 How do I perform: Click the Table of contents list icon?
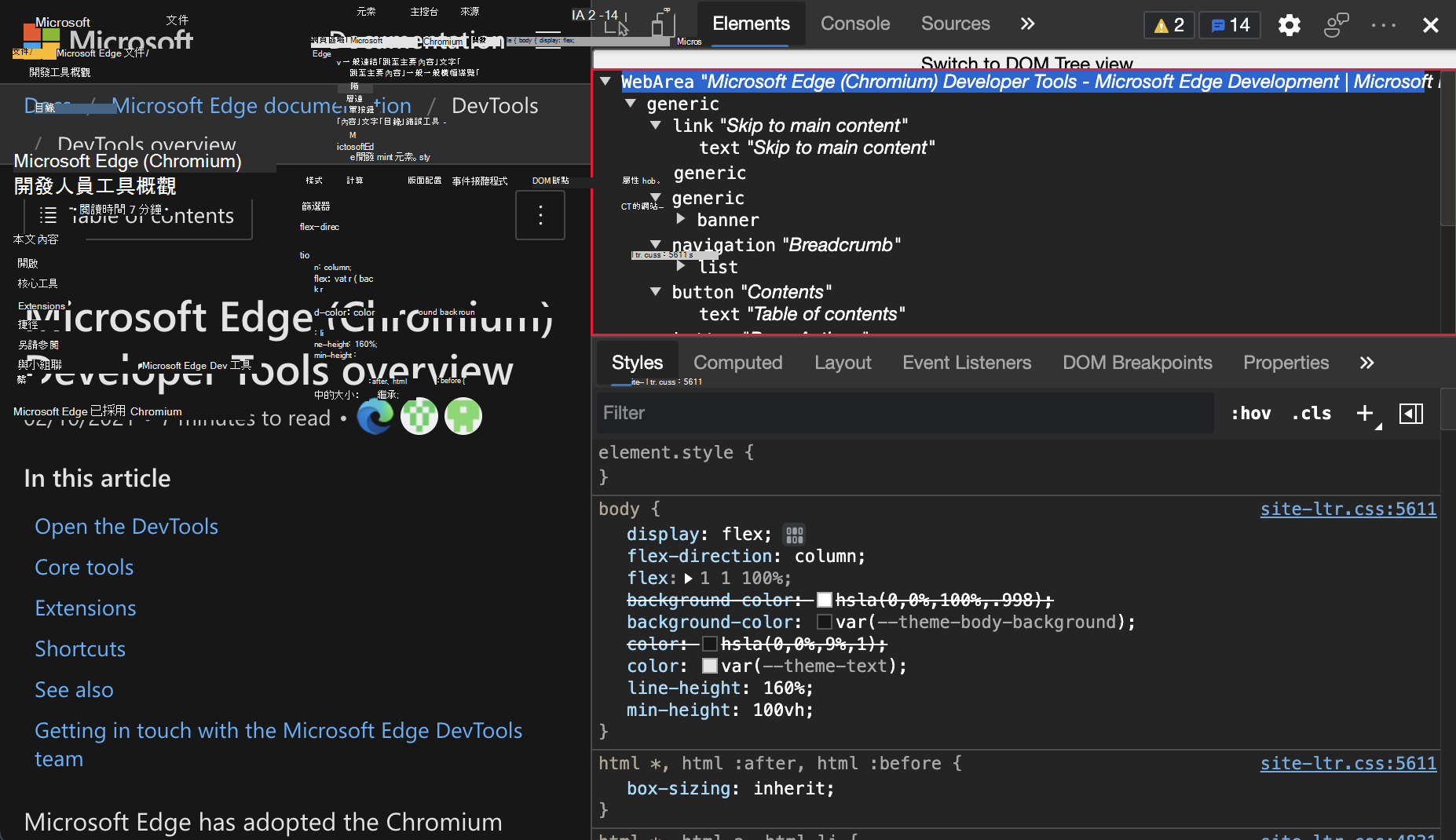coord(49,215)
